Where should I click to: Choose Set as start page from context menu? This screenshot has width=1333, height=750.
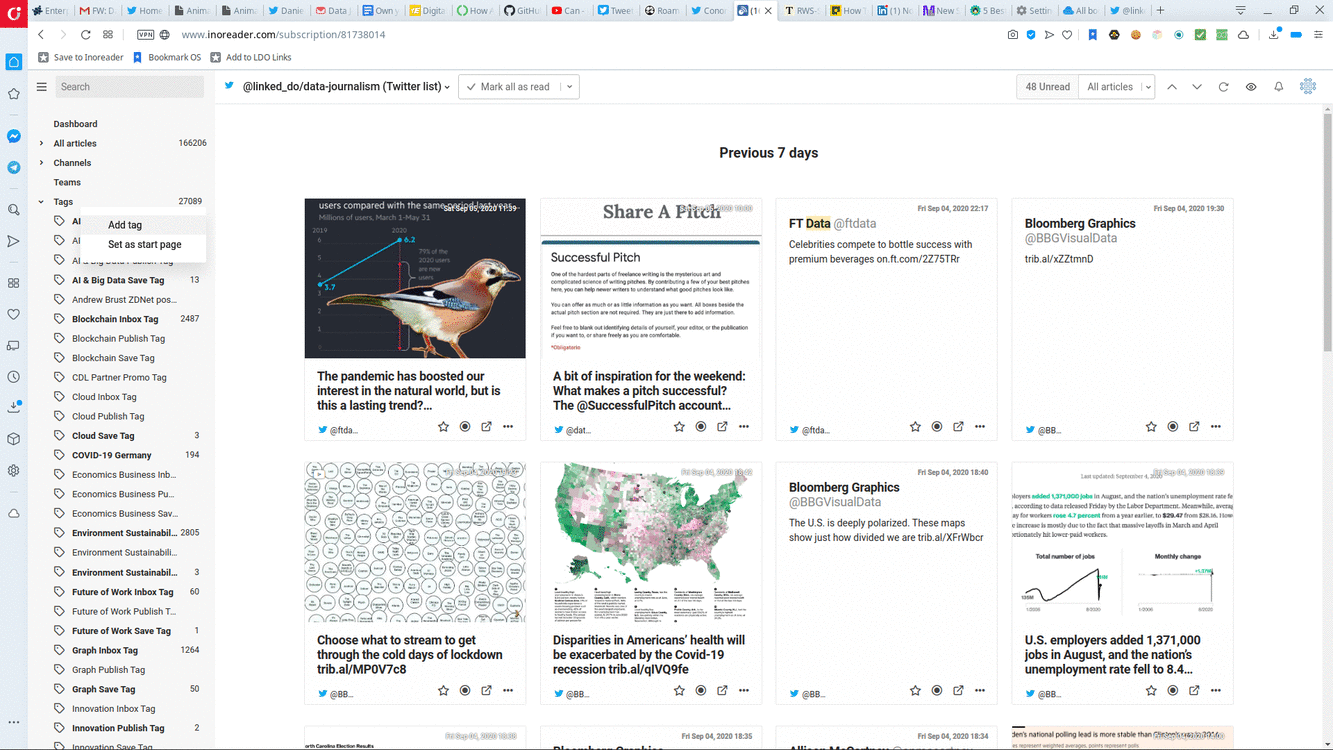pyautogui.click(x=145, y=245)
